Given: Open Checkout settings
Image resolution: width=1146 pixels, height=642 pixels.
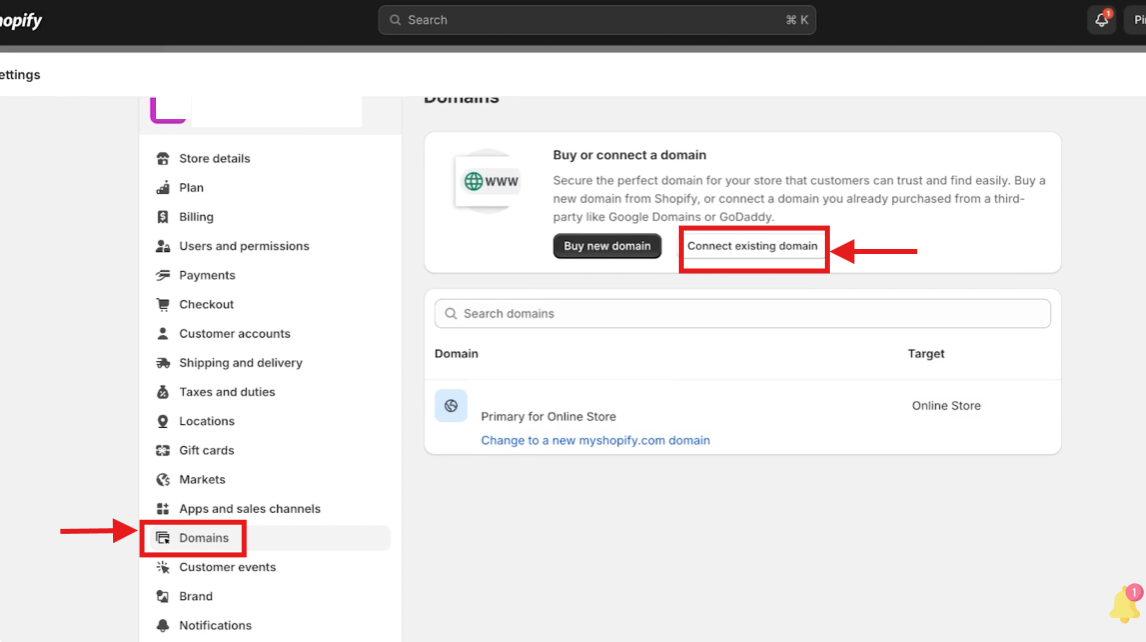Looking at the screenshot, I should (206, 305).
